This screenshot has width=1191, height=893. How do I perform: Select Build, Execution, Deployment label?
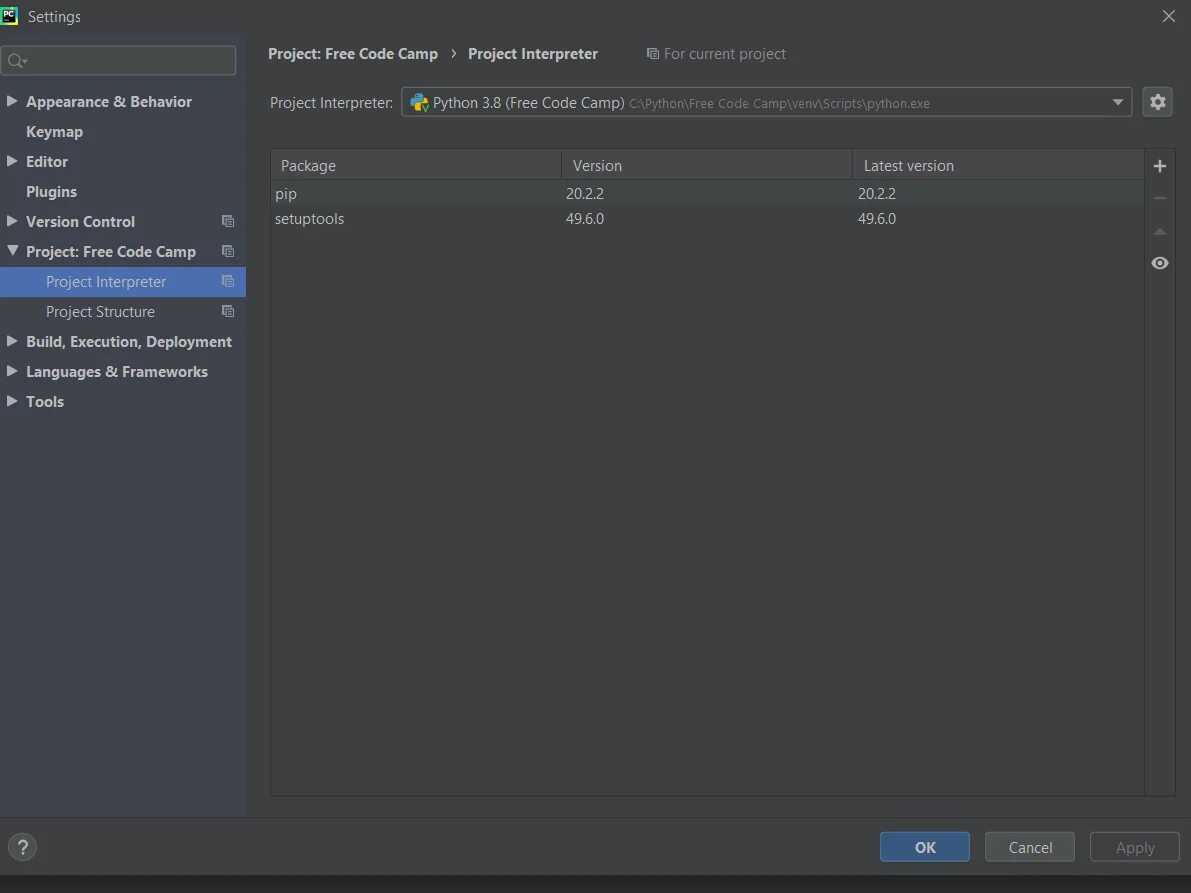pyautogui.click(x=129, y=342)
